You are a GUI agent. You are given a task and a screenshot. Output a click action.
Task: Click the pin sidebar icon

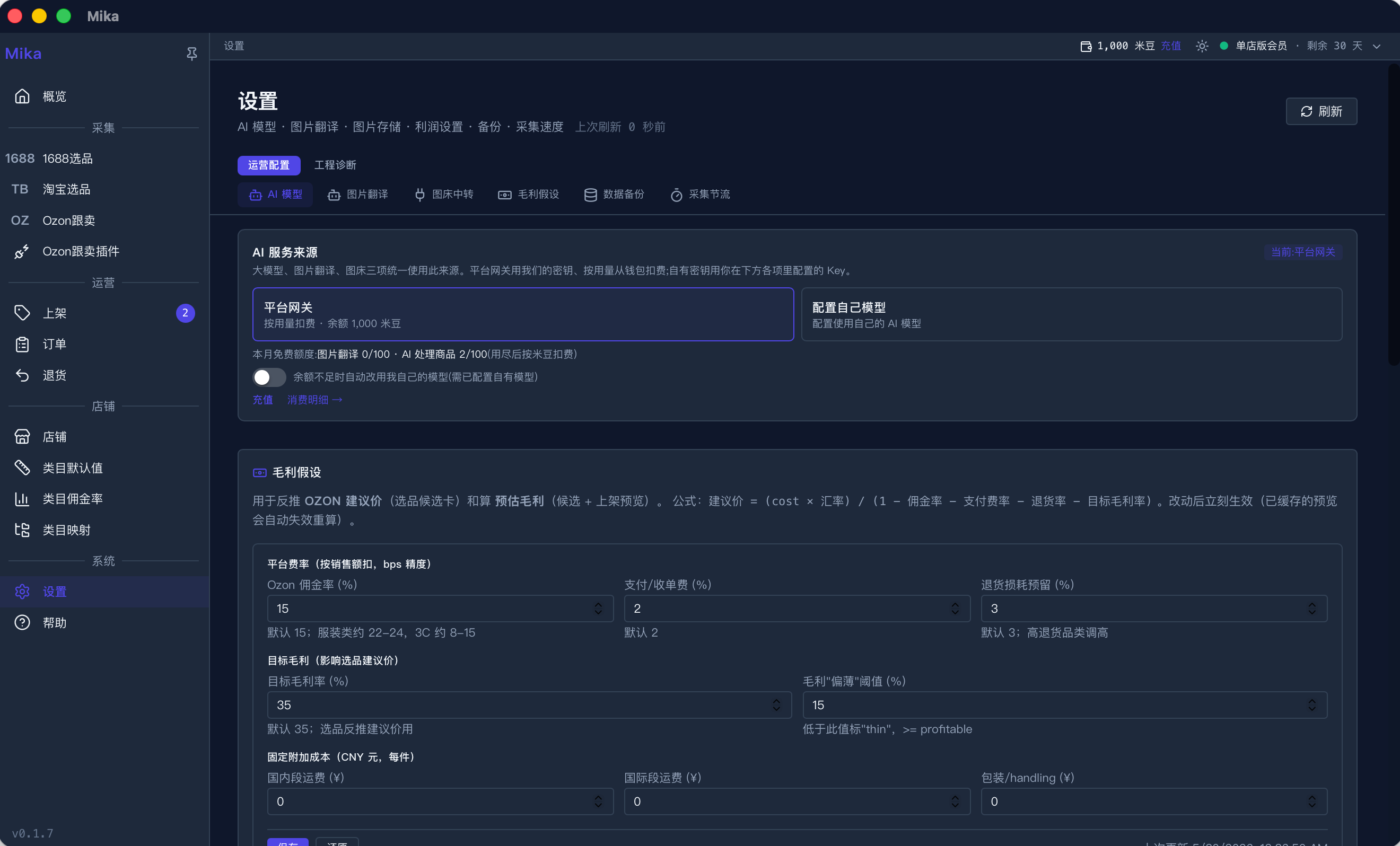pyautogui.click(x=192, y=54)
